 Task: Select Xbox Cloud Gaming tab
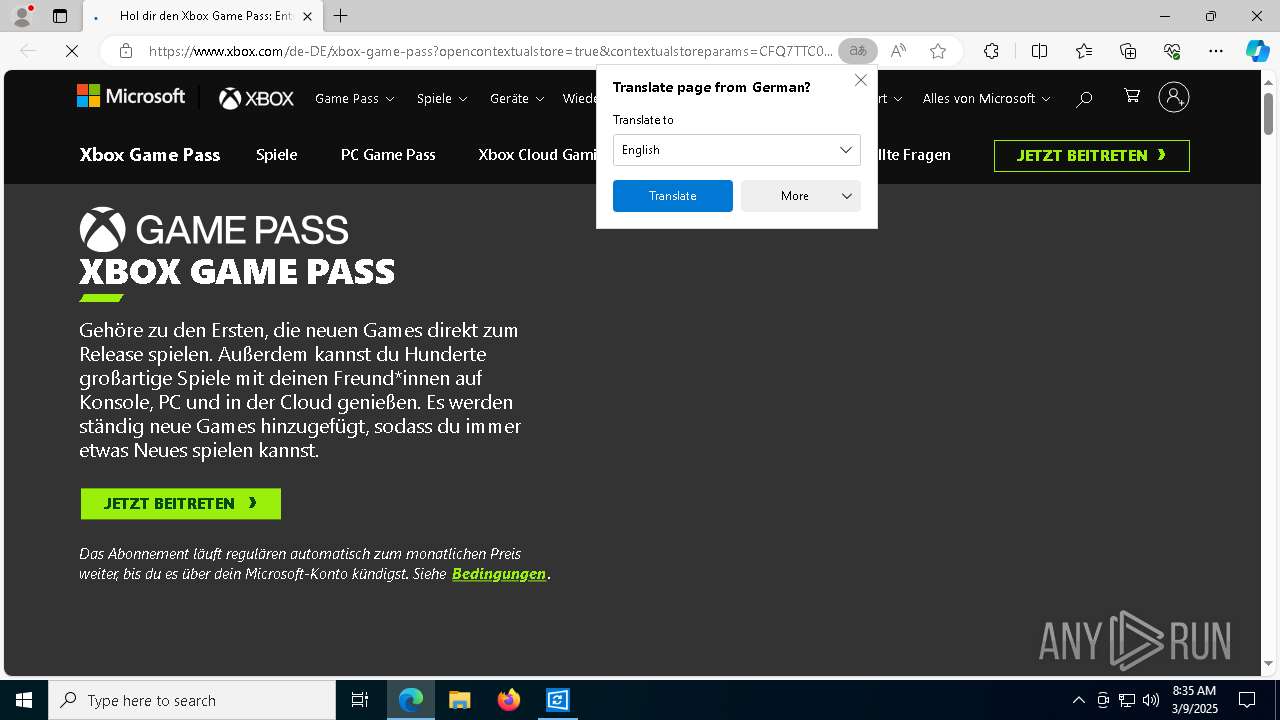[537, 155]
